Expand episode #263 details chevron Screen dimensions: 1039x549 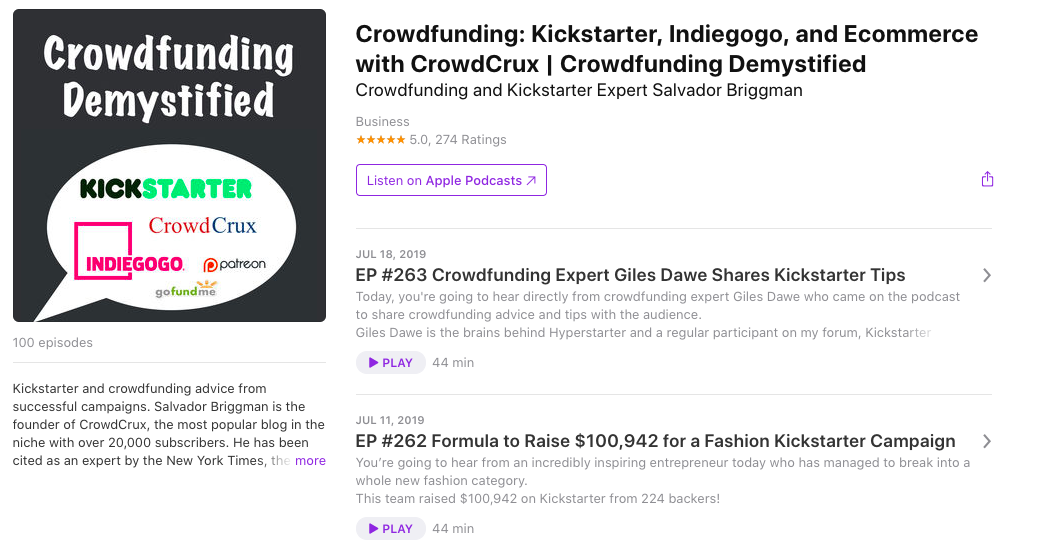pyautogui.click(x=987, y=275)
